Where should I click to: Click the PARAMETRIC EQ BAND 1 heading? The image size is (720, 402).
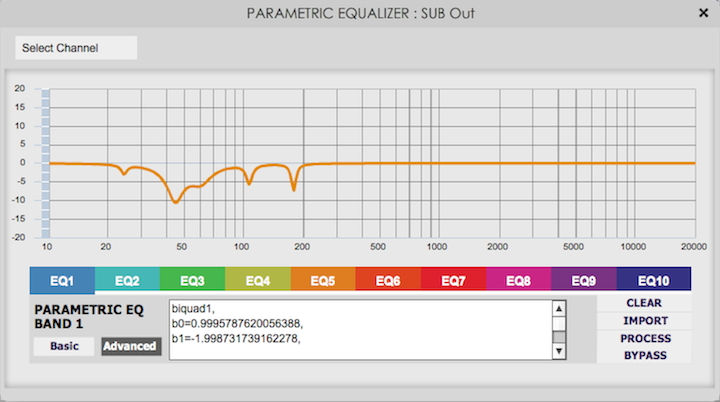pos(89,317)
